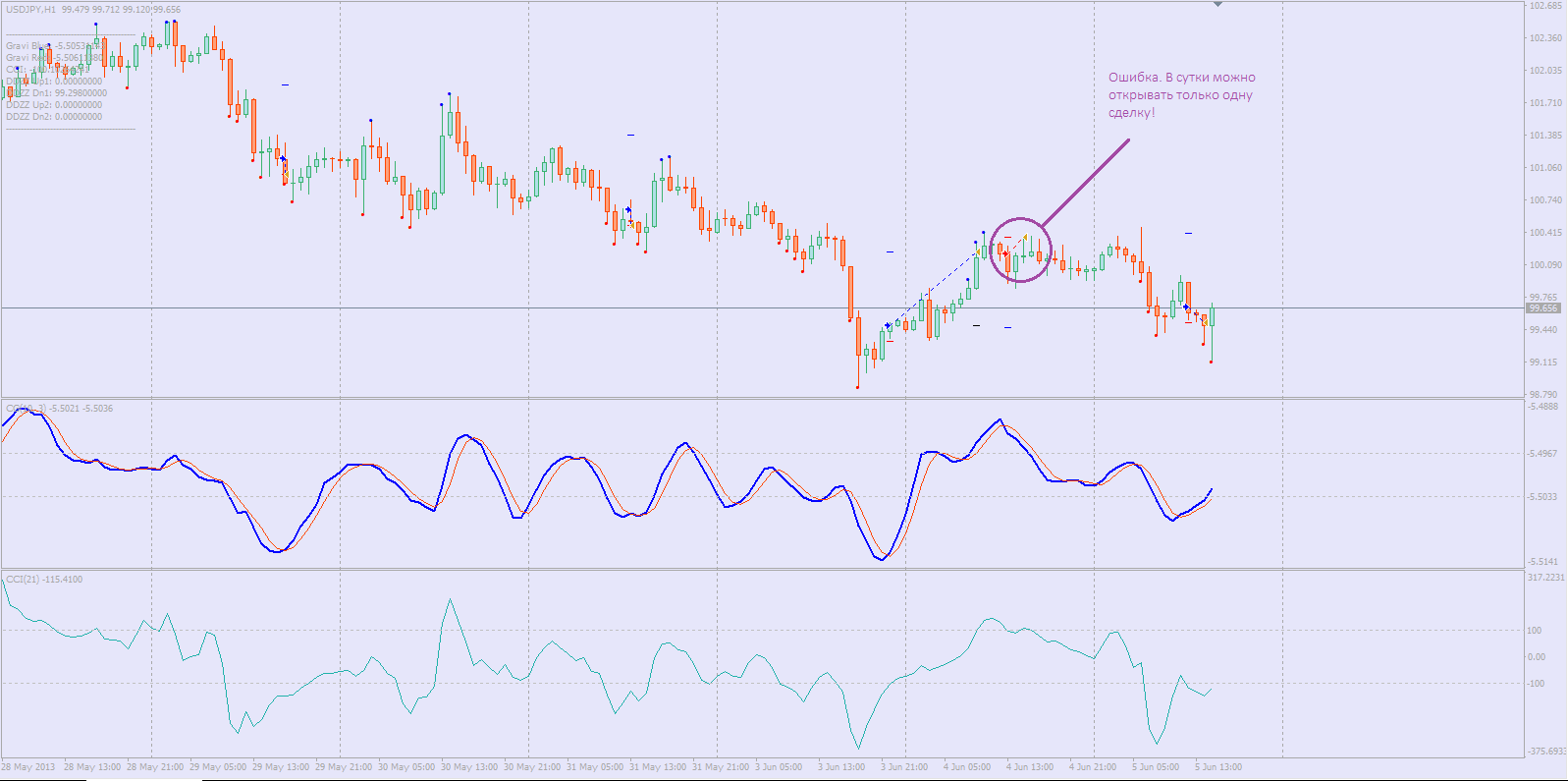Image resolution: width=1568 pixels, height=781 pixels.
Task: Click the DDZZ Dn2: 0.00000000 label
Action: click(x=54, y=117)
